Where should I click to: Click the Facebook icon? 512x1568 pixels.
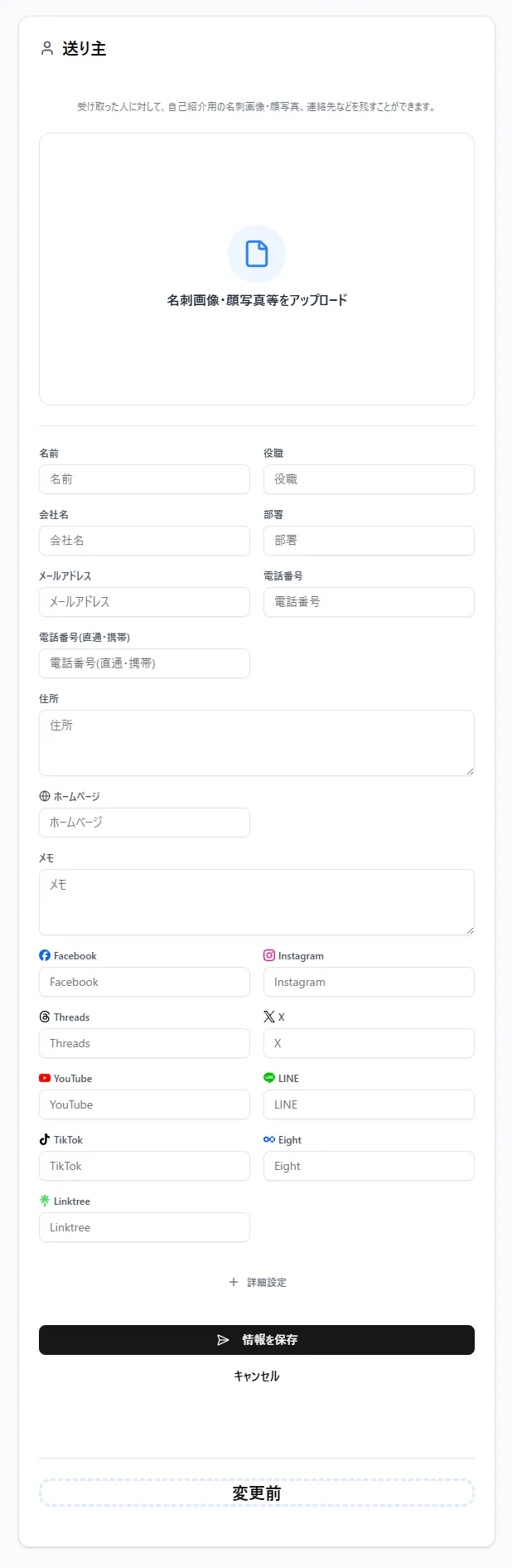tap(44, 954)
